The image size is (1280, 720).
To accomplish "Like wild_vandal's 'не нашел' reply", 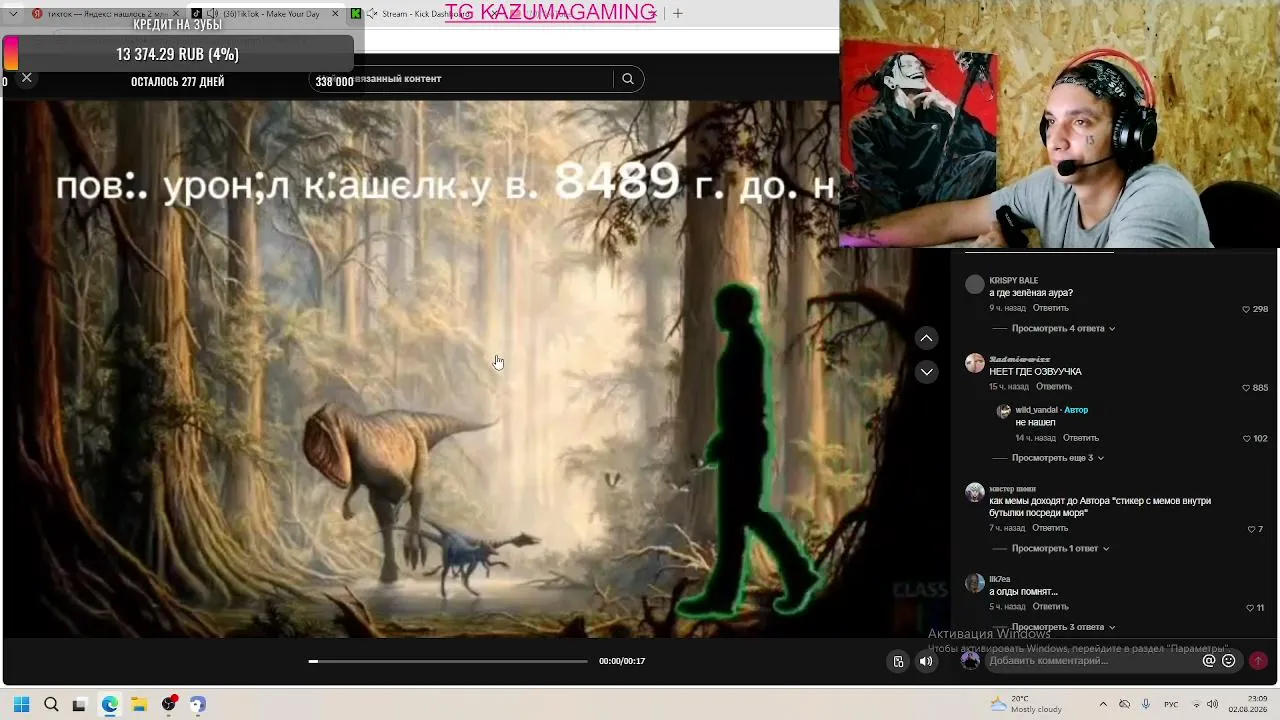I will 1246,438.
